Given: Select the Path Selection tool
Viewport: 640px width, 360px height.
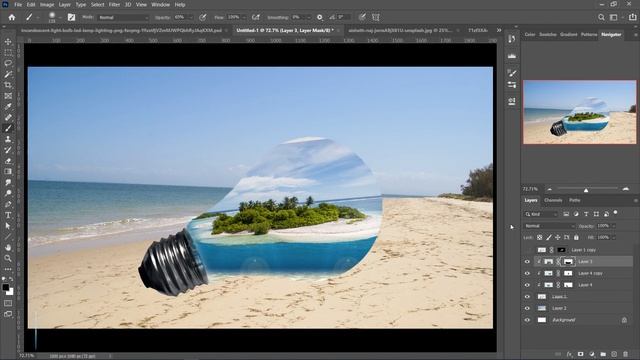Looking at the screenshot, I should pos(8,226).
